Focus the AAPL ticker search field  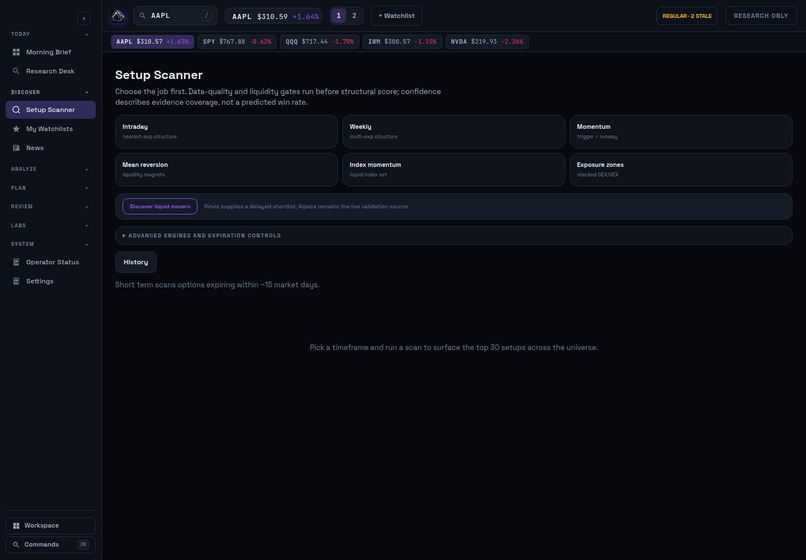[175, 16]
